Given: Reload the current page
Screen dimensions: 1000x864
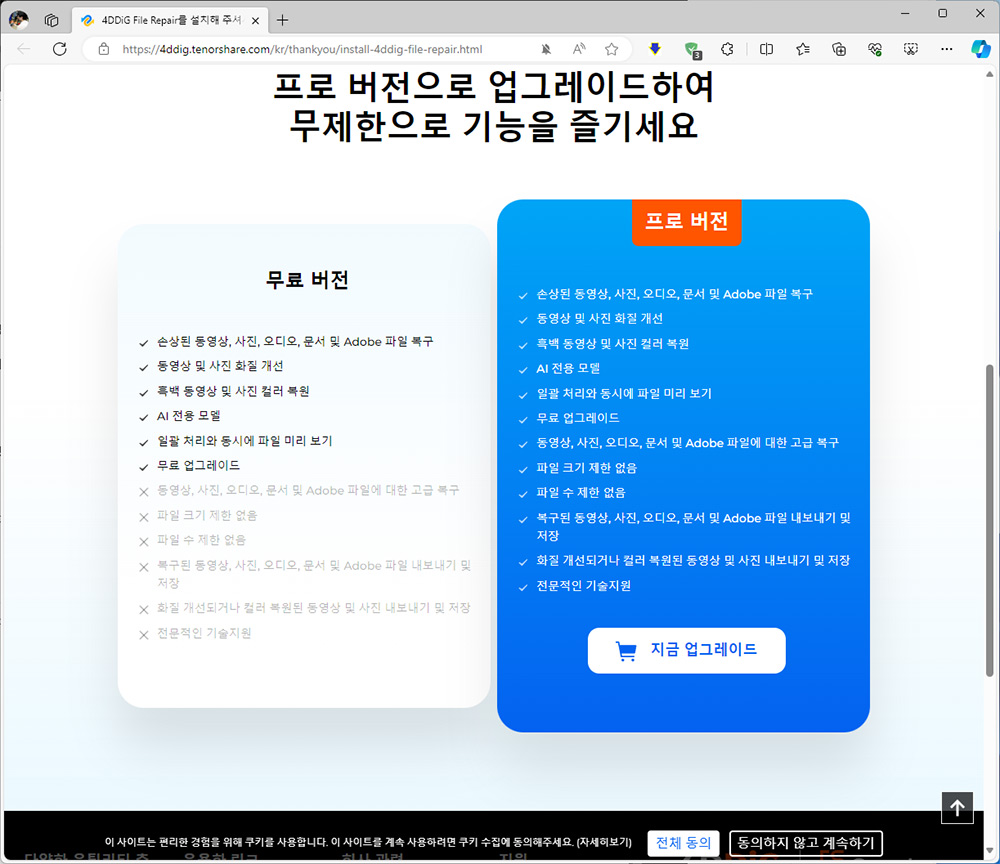Looking at the screenshot, I should pyautogui.click(x=59, y=49).
